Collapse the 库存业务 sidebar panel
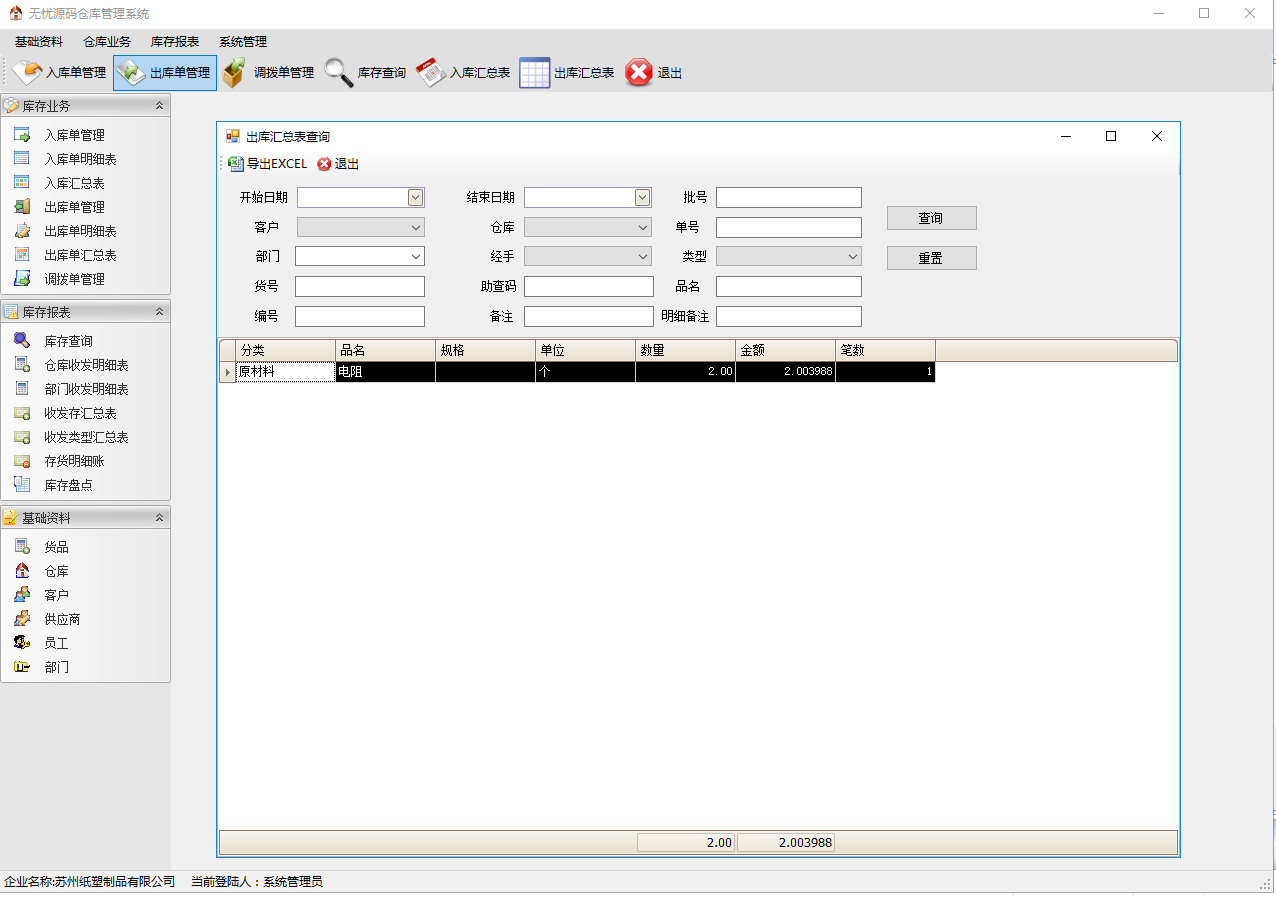 159,105
